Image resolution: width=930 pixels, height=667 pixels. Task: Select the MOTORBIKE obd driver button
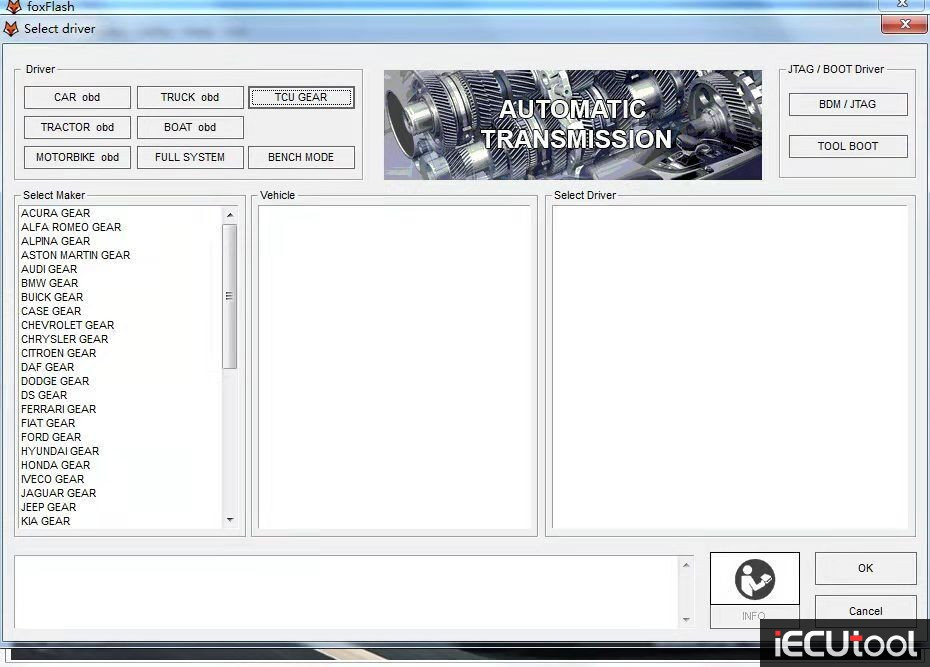coord(77,158)
